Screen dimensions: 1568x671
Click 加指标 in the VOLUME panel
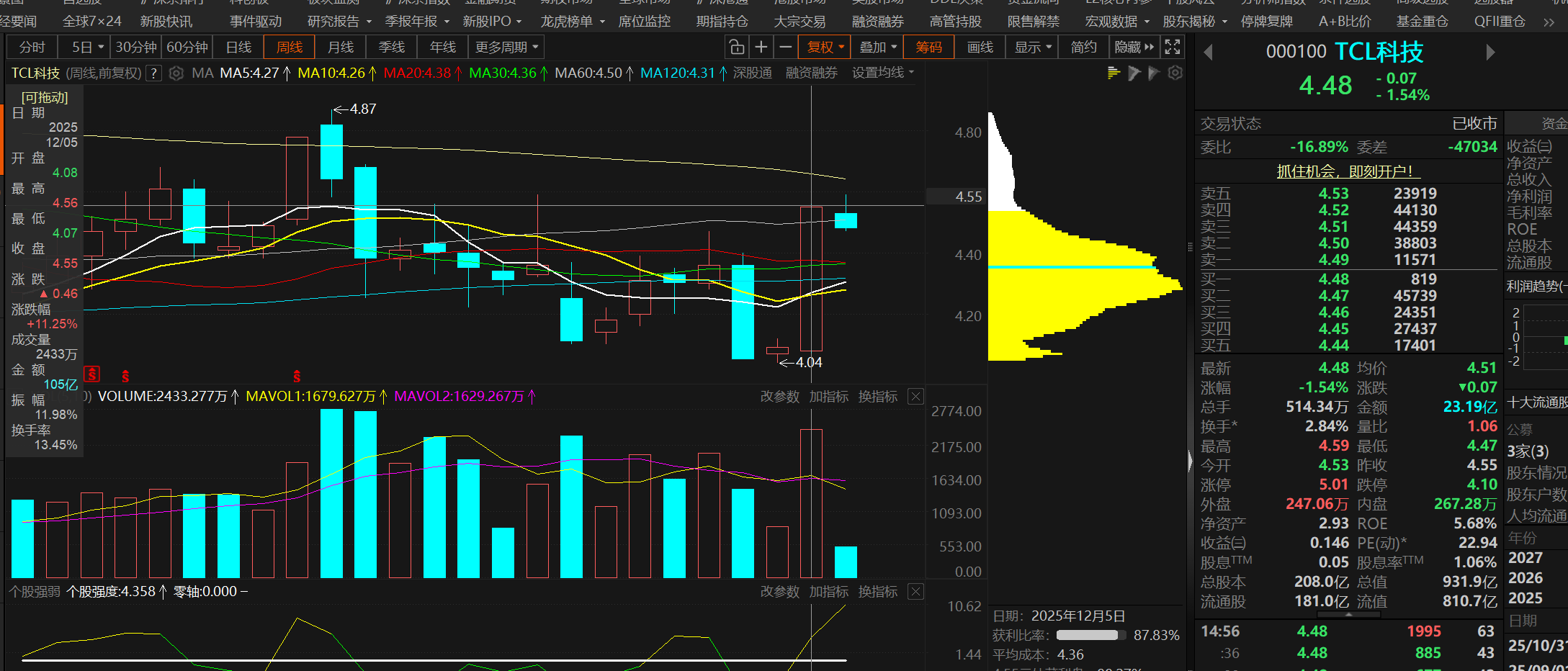point(829,397)
